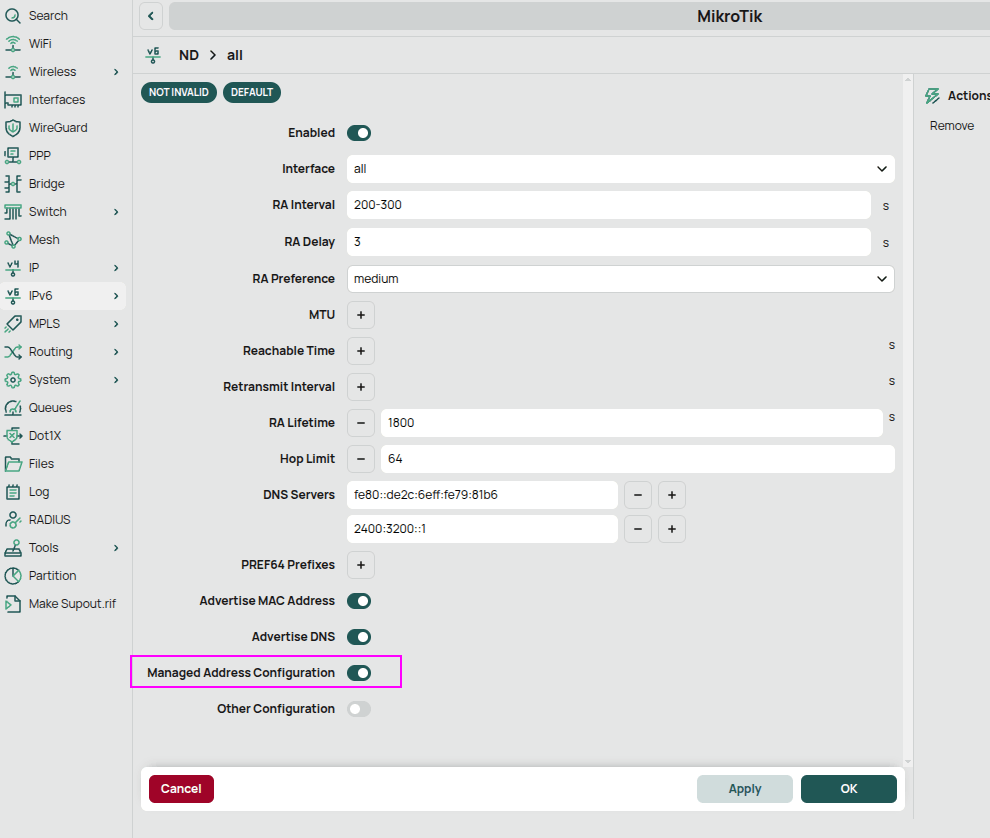The height and width of the screenshot is (838, 990).
Task: Click the Apply button
Action: (744, 789)
